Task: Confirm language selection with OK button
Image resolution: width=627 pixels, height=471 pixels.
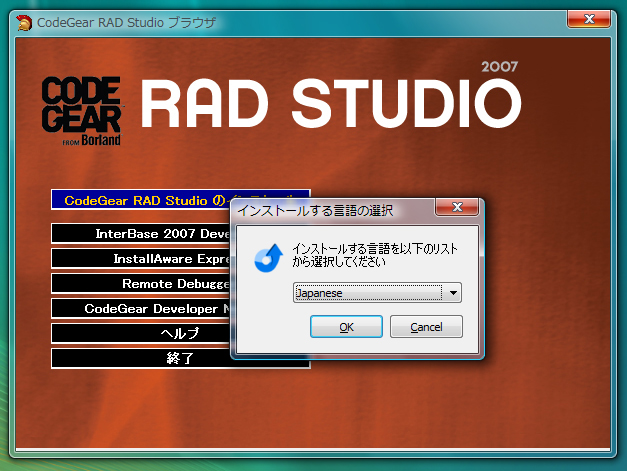Action: (346, 327)
